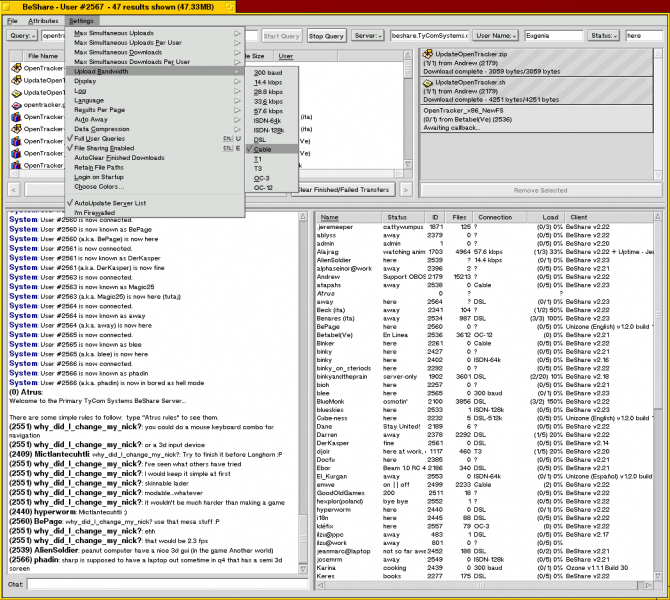This screenshot has height=600, width=670.
Task: Select the Log submenu entry
Action: (x=155, y=91)
